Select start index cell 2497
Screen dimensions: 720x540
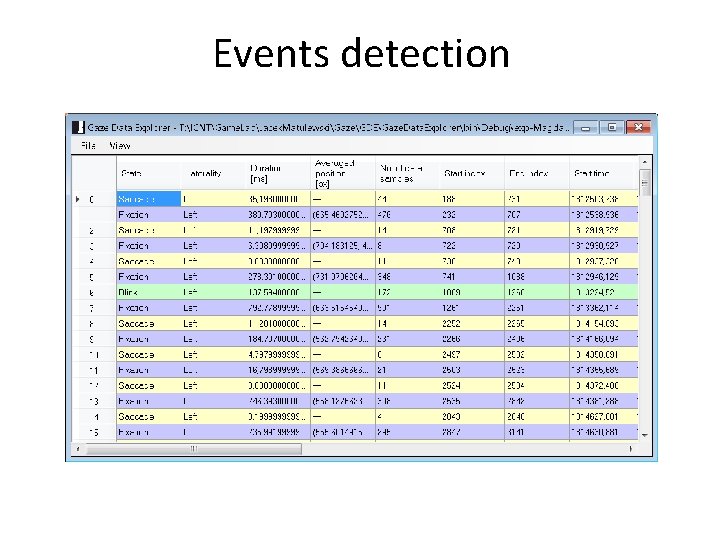point(472,354)
